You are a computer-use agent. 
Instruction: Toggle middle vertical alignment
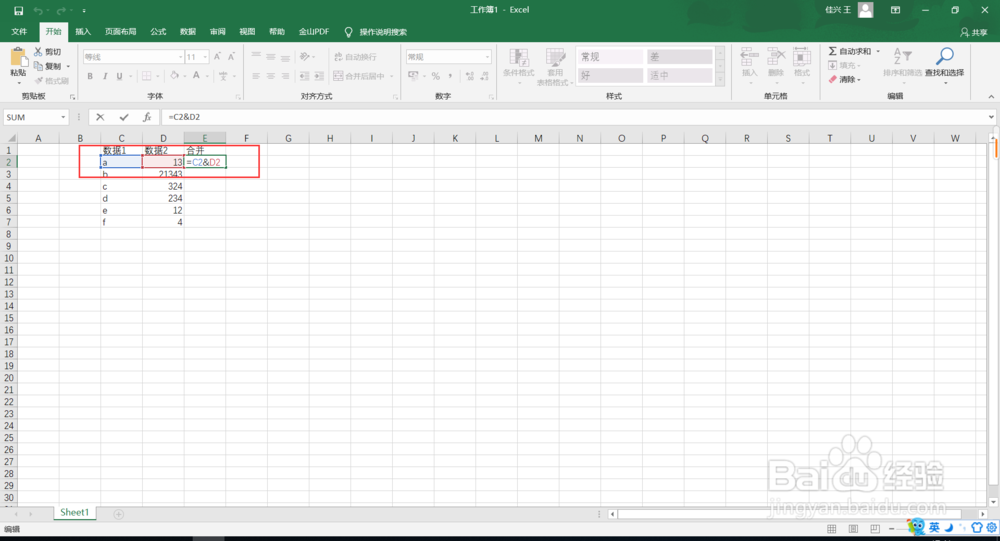point(270,57)
